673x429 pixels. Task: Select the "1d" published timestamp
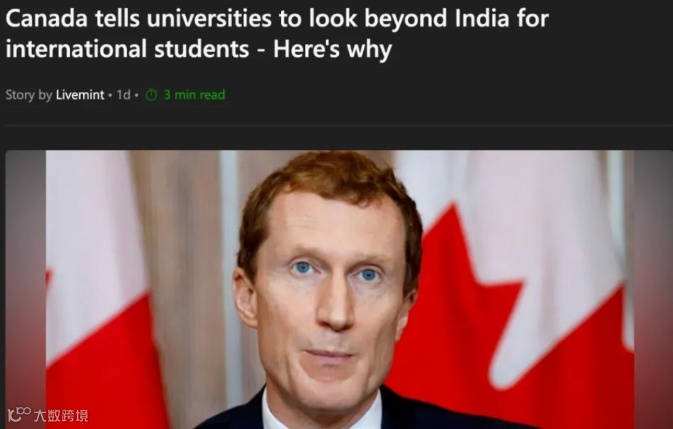[x=124, y=95]
